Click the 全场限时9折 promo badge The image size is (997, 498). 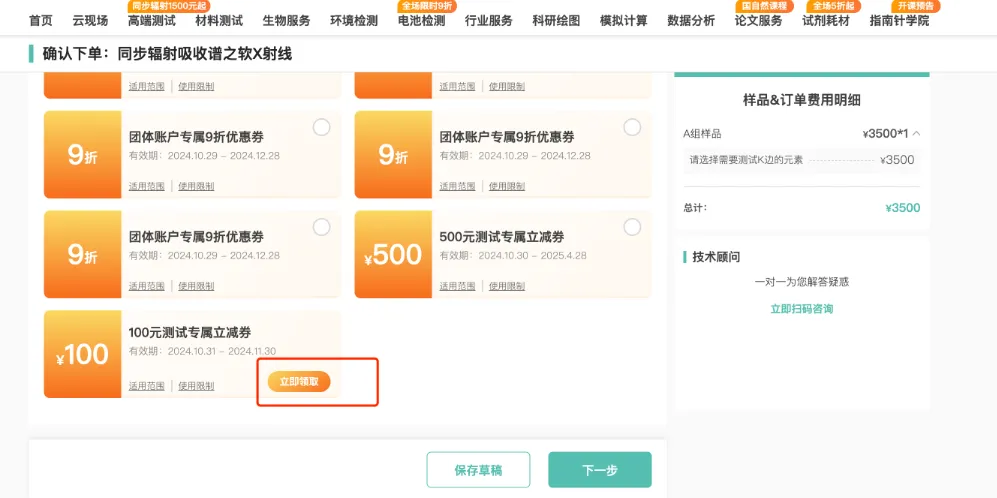pyautogui.click(x=427, y=6)
